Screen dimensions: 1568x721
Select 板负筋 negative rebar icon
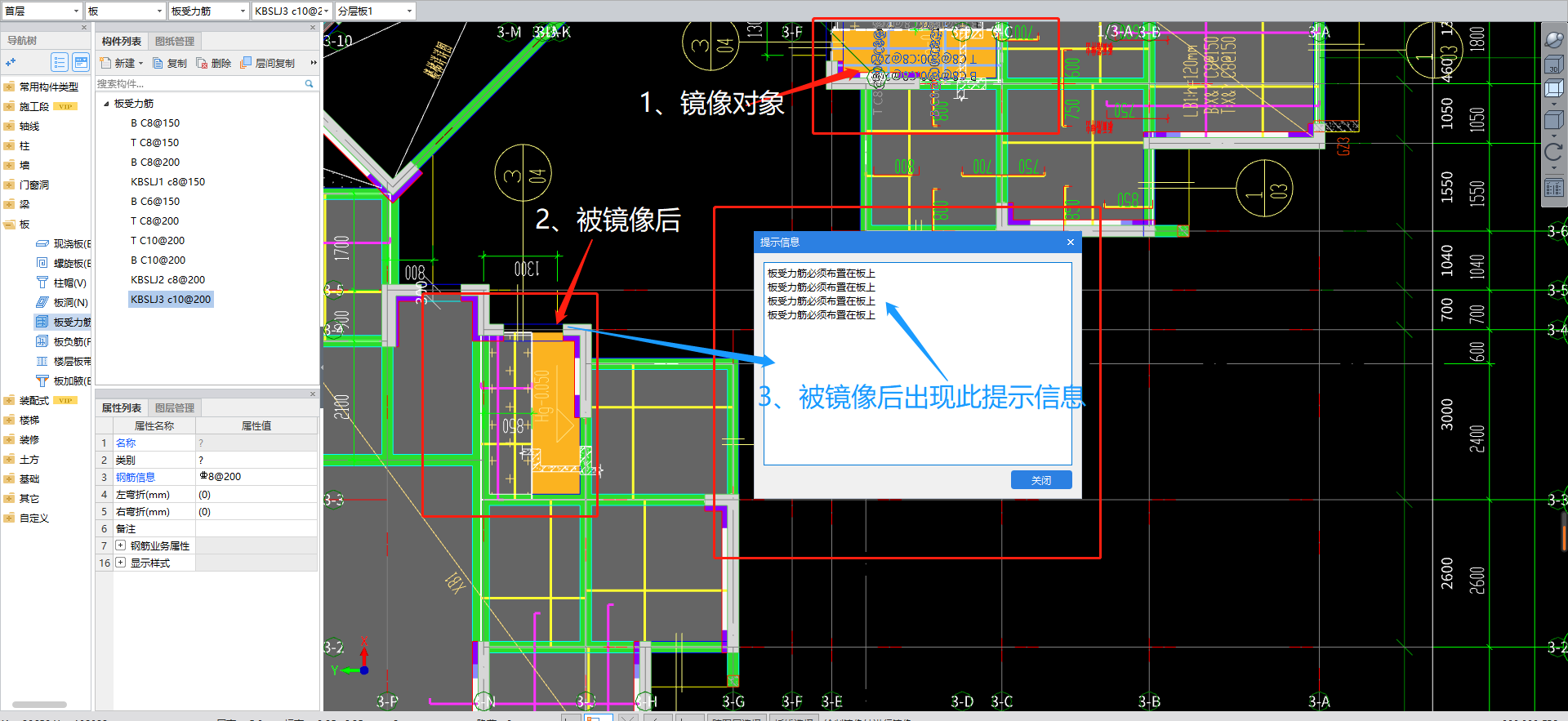pos(42,341)
